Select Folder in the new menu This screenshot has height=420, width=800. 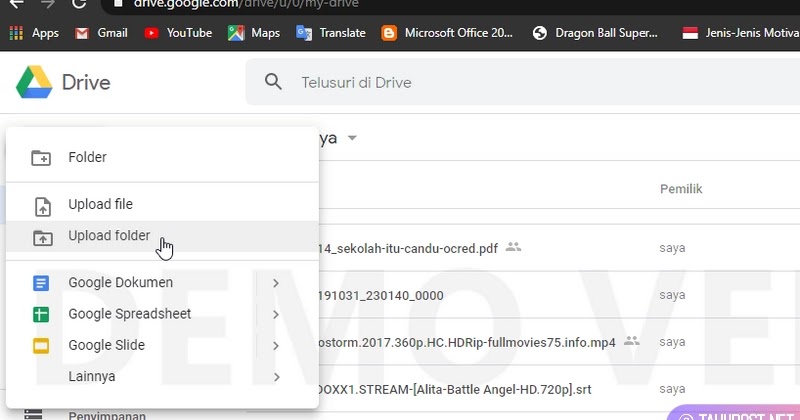pyautogui.click(x=162, y=157)
